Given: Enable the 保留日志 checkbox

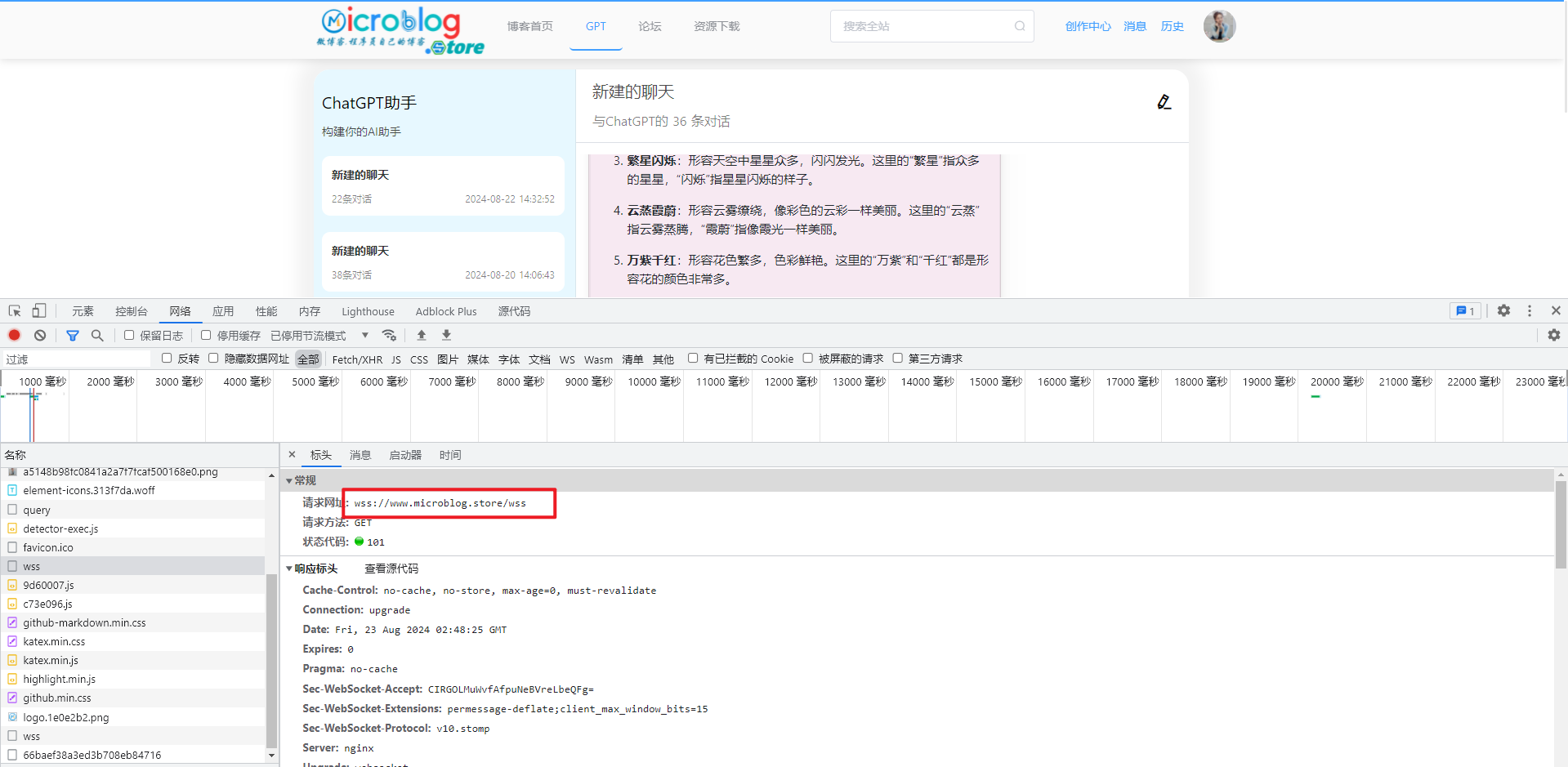Looking at the screenshot, I should [129, 335].
